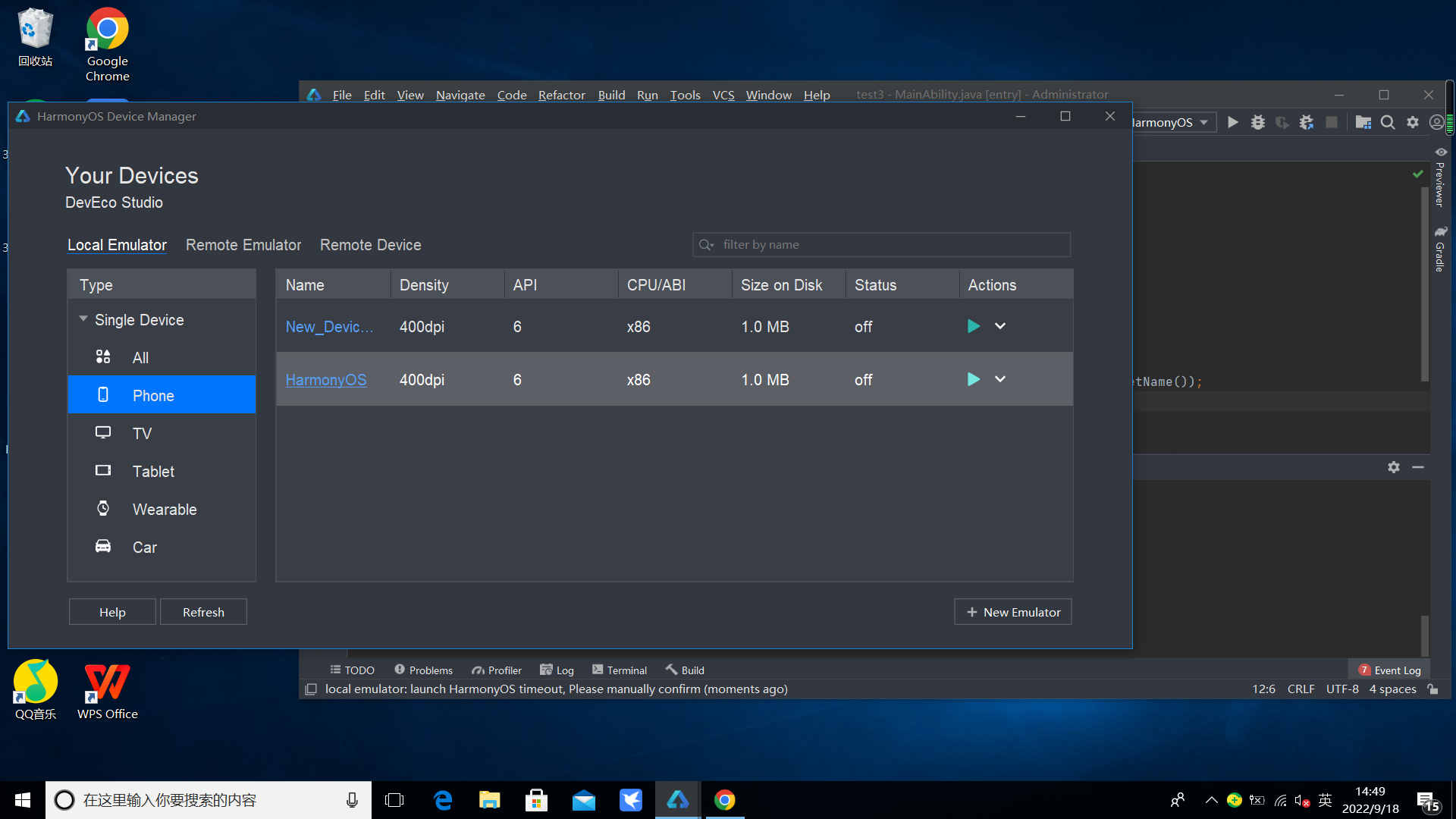Screen dimensions: 1456x819
Task: Sort by Name column header
Action: pyautogui.click(x=333, y=284)
